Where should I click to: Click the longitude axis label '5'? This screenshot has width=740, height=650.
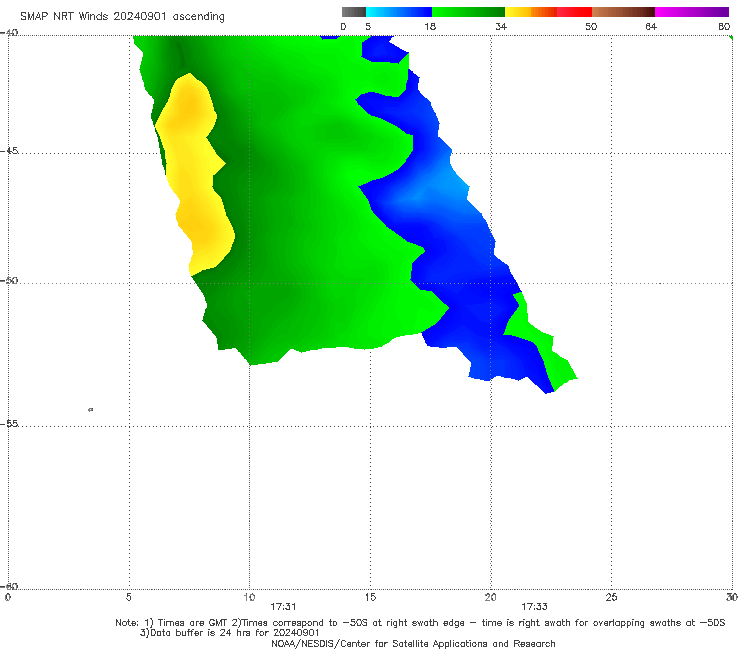coord(128,597)
